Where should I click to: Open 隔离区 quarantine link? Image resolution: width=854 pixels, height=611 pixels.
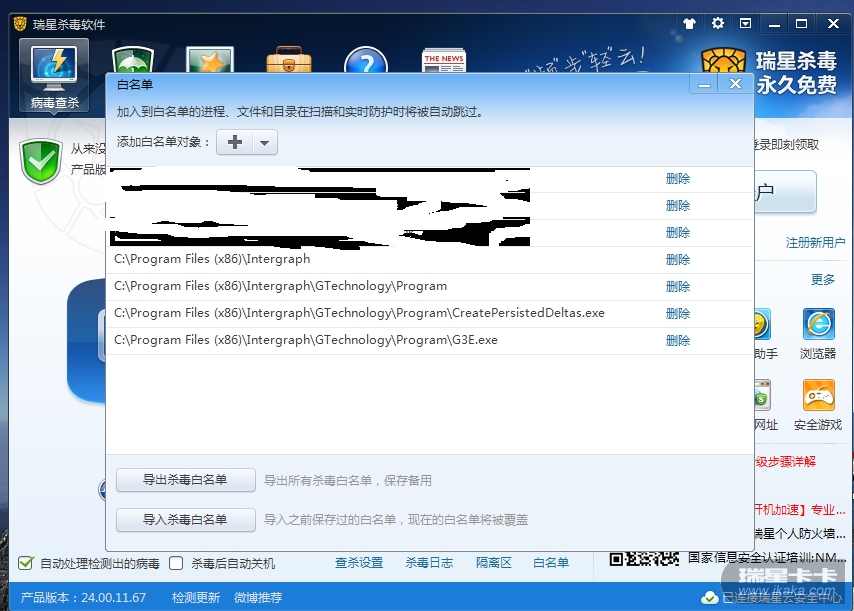[x=493, y=563]
